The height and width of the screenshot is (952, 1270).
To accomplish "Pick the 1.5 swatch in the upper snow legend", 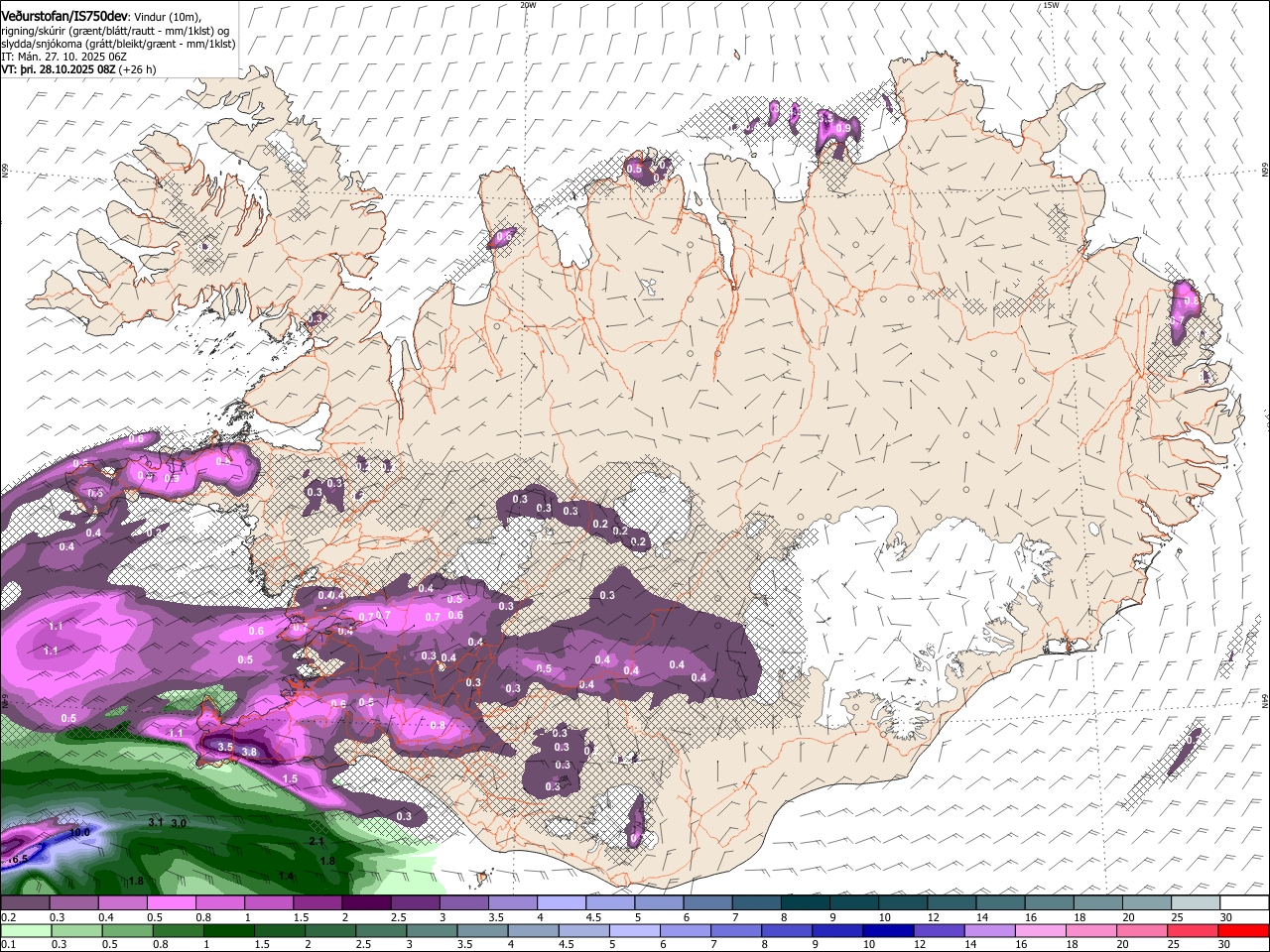I will 317,902.
